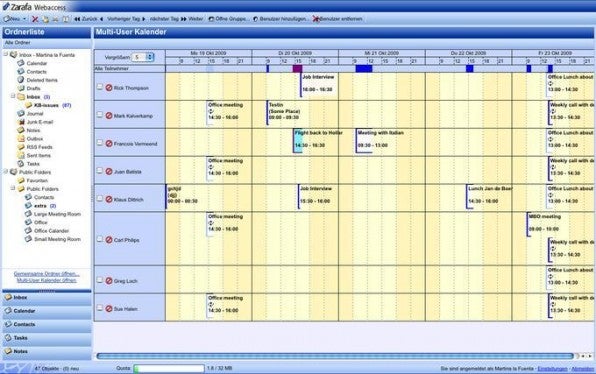The width and height of the screenshot is (596, 374).
Task: Collapse the nested Public Folders subfolder
Action: click(13, 188)
